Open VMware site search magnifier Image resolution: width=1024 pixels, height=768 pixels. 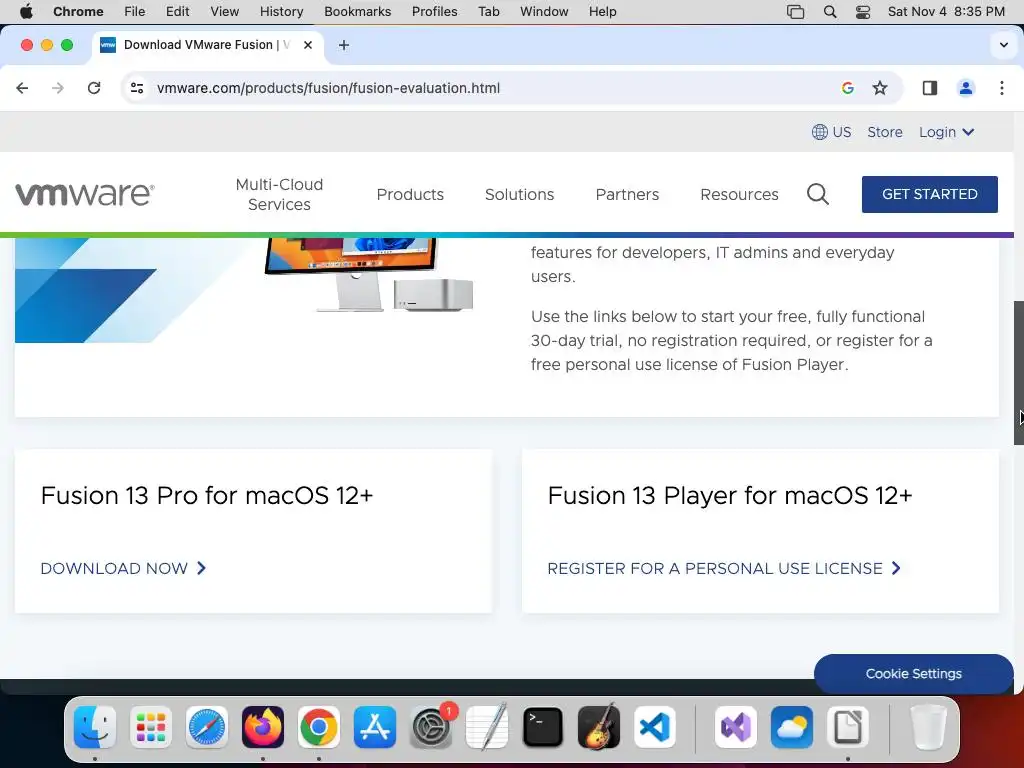pos(818,194)
